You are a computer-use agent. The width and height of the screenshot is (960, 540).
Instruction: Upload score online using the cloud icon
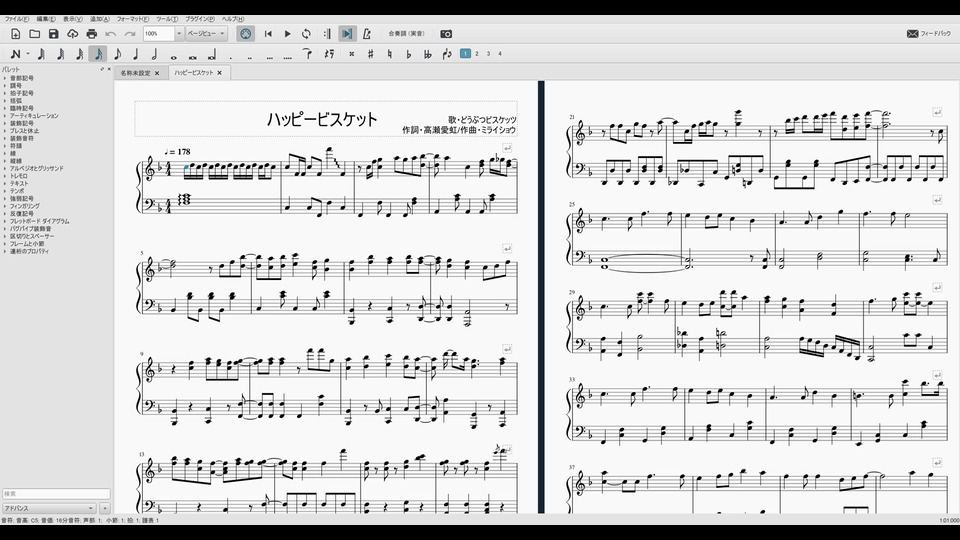tap(73, 34)
